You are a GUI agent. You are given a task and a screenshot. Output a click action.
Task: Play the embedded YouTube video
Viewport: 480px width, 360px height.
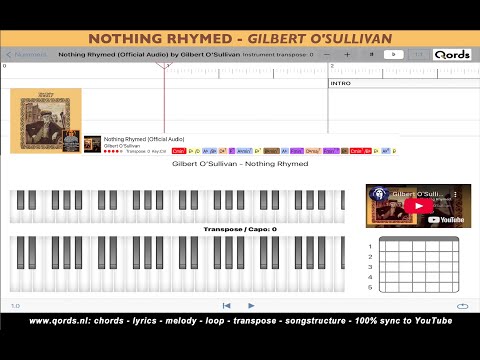pyautogui.click(x=419, y=206)
